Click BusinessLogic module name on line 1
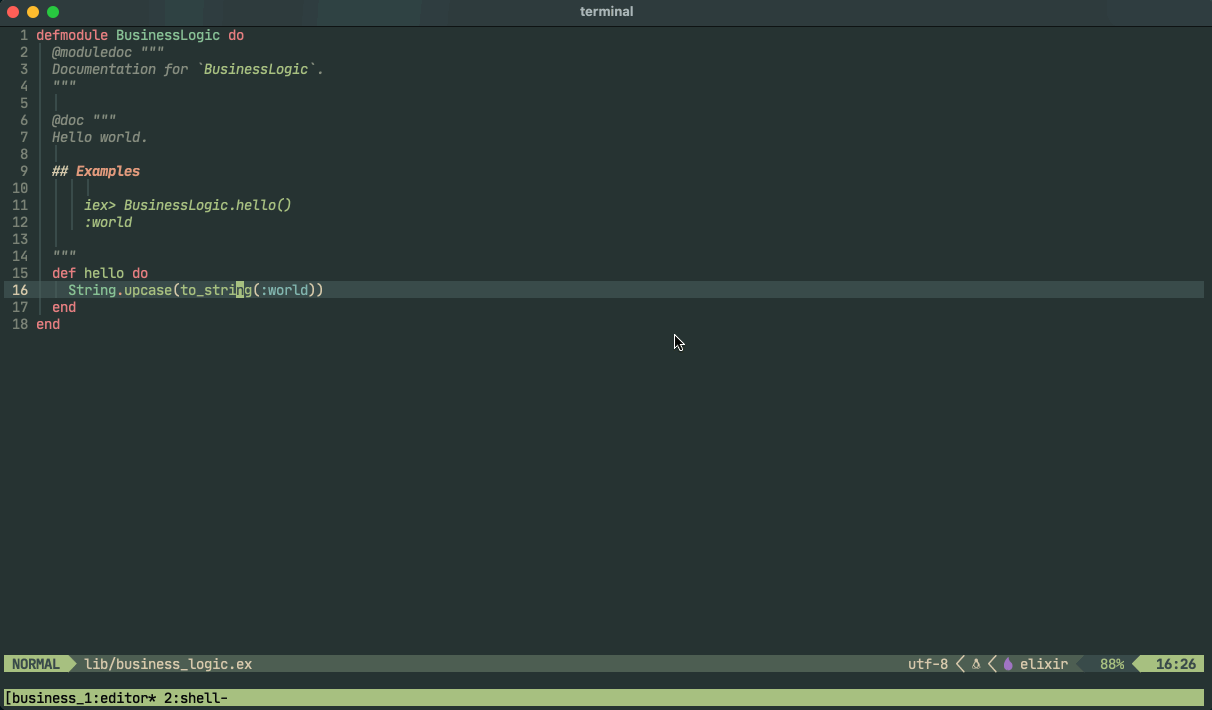 168,35
